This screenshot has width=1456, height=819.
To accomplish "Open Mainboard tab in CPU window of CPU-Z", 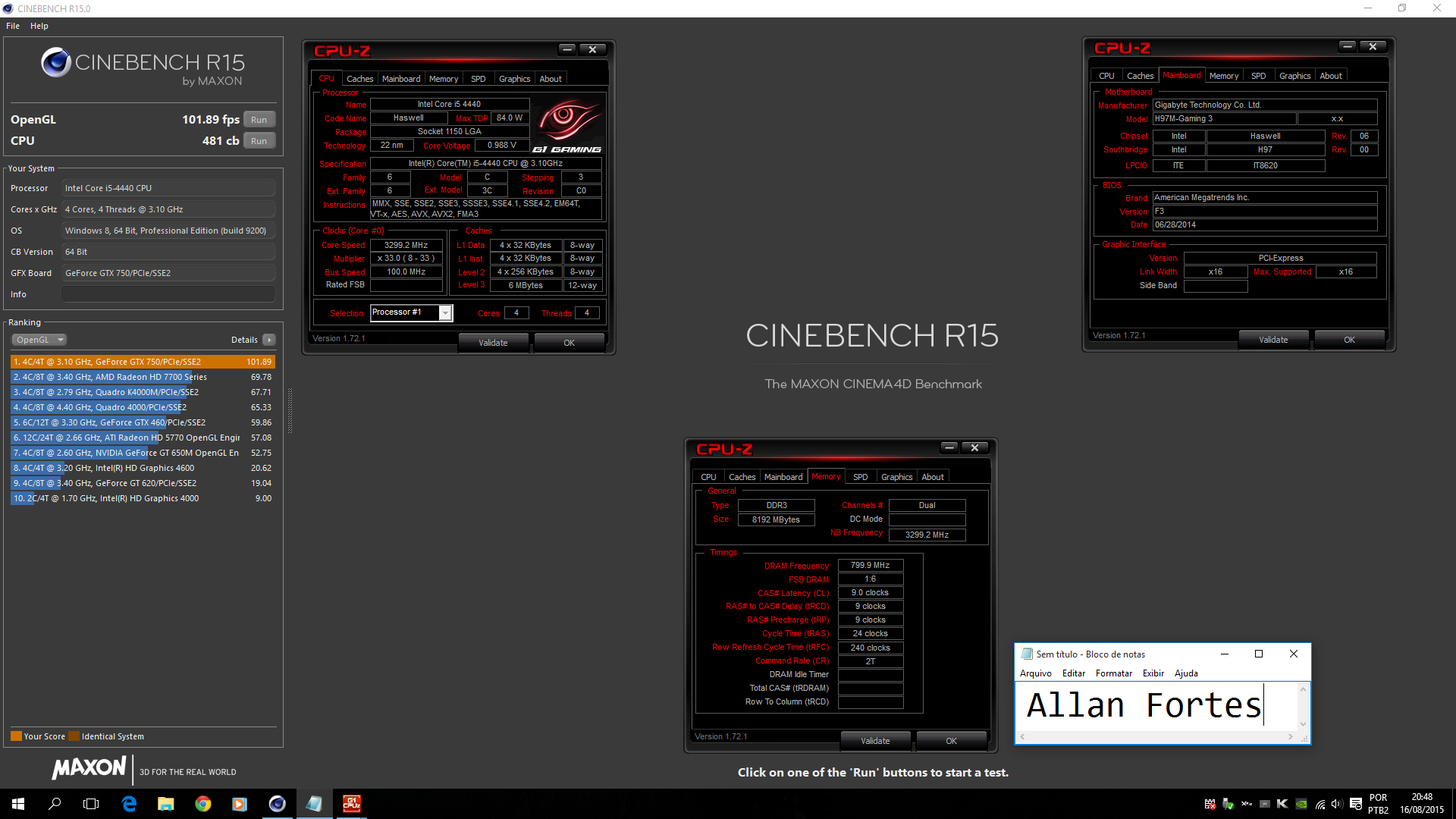I will (401, 79).
